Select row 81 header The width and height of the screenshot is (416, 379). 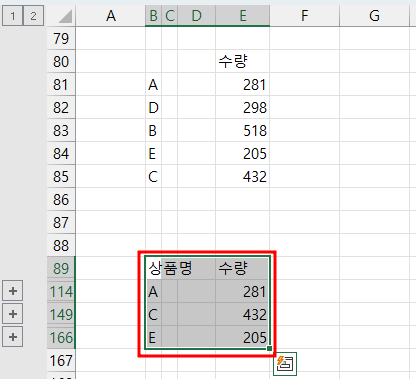(x=61, y=84)
